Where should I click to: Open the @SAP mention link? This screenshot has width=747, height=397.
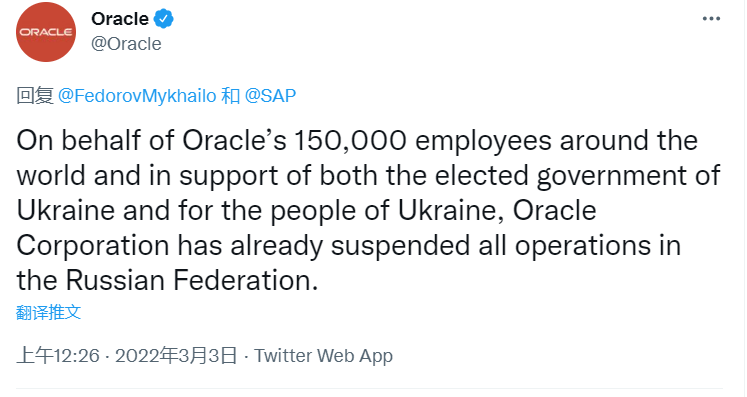tap(270, 96)
